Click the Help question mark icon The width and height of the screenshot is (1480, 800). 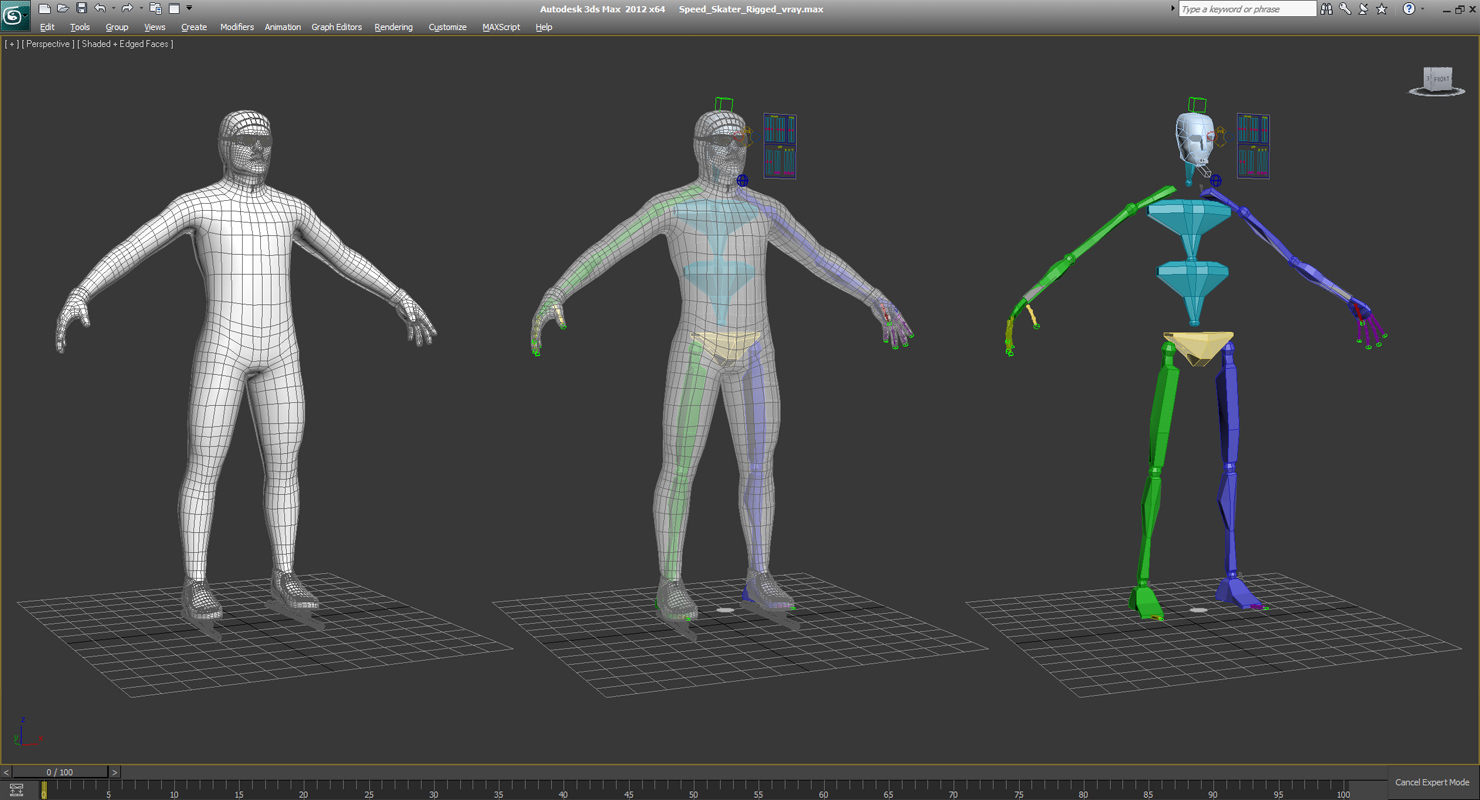pyautogui.click(x=1409, y=9)
